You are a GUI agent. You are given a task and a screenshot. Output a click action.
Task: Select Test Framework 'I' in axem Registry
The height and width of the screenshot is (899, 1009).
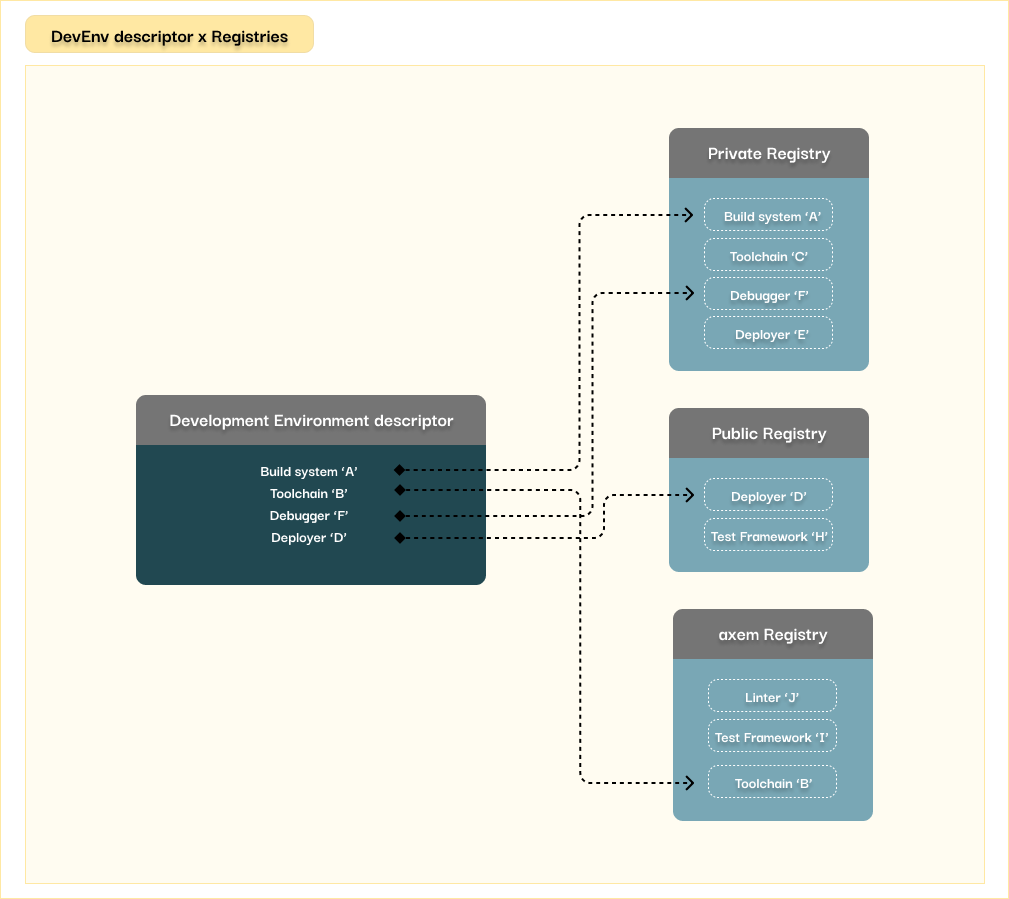pos(772,736)
